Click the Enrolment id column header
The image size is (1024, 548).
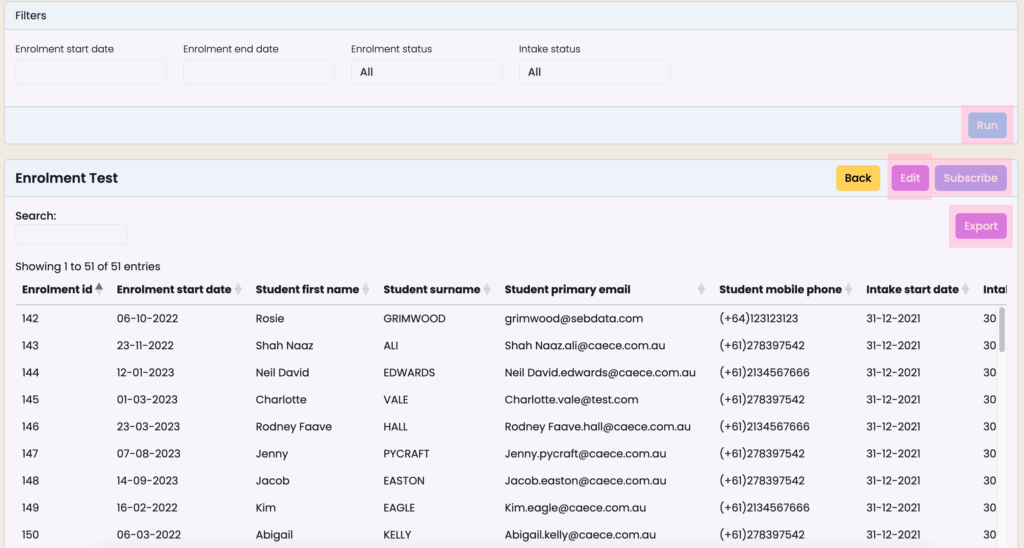tap(57, 289)
